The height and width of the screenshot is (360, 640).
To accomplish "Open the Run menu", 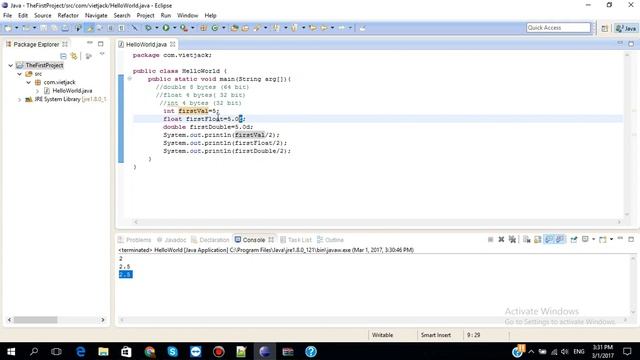I will 166,16.
